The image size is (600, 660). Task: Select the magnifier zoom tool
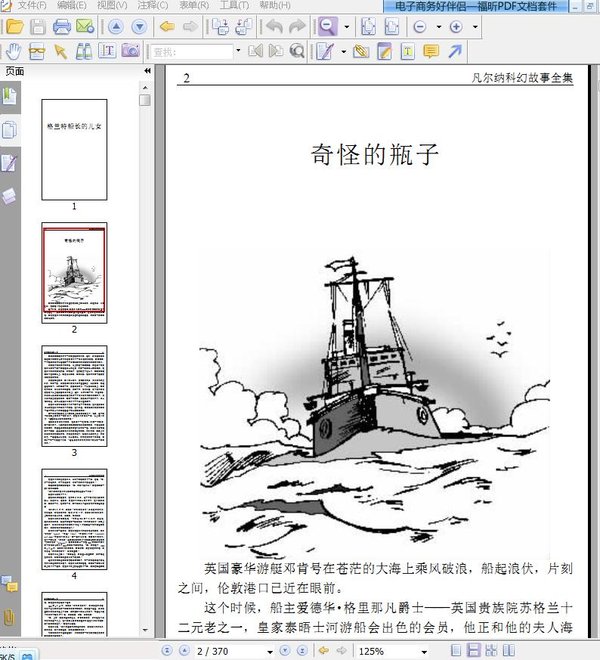tap(328, 27)
